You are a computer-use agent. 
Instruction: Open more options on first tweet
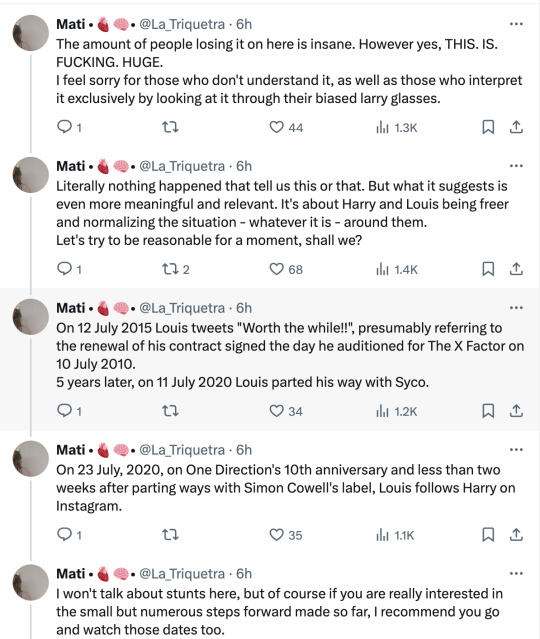[x=516, y=24]
